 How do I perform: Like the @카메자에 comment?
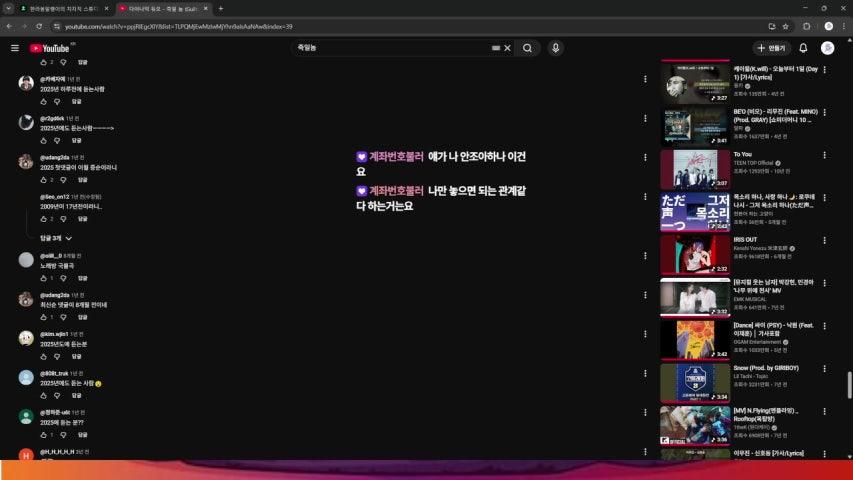click(x=44, y=101)
